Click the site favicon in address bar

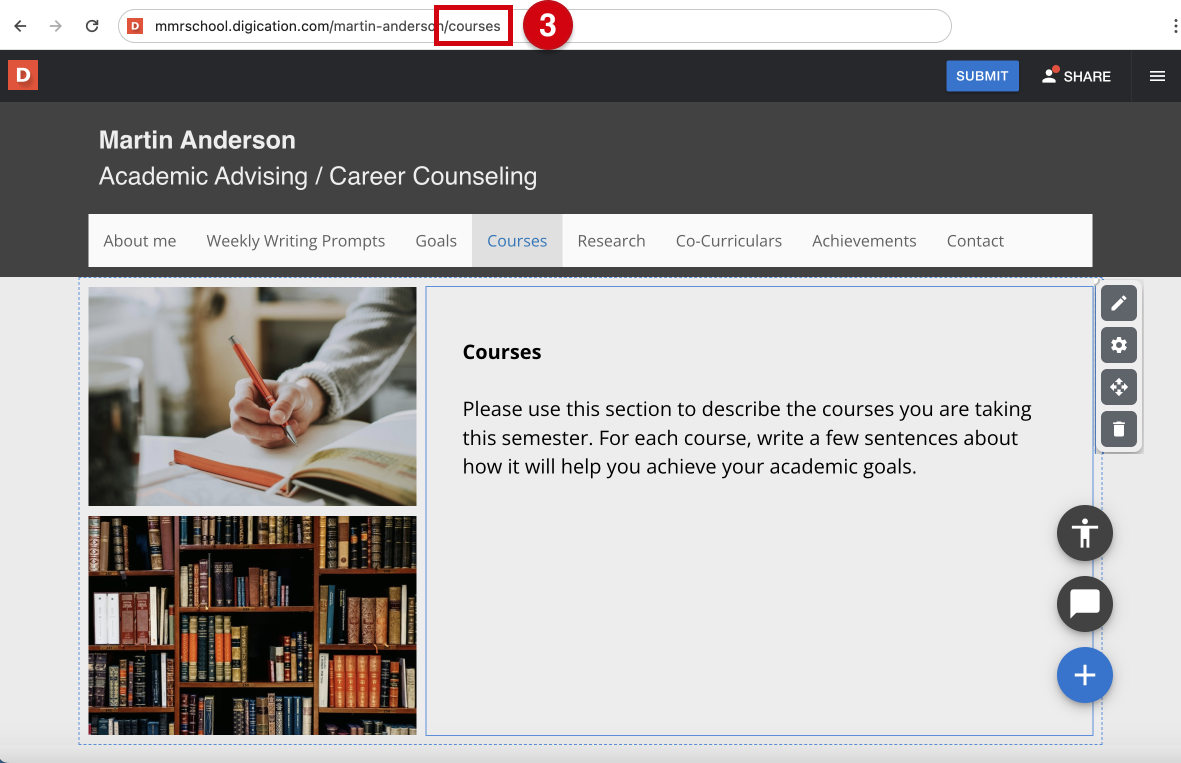click(x=135, y=26)
